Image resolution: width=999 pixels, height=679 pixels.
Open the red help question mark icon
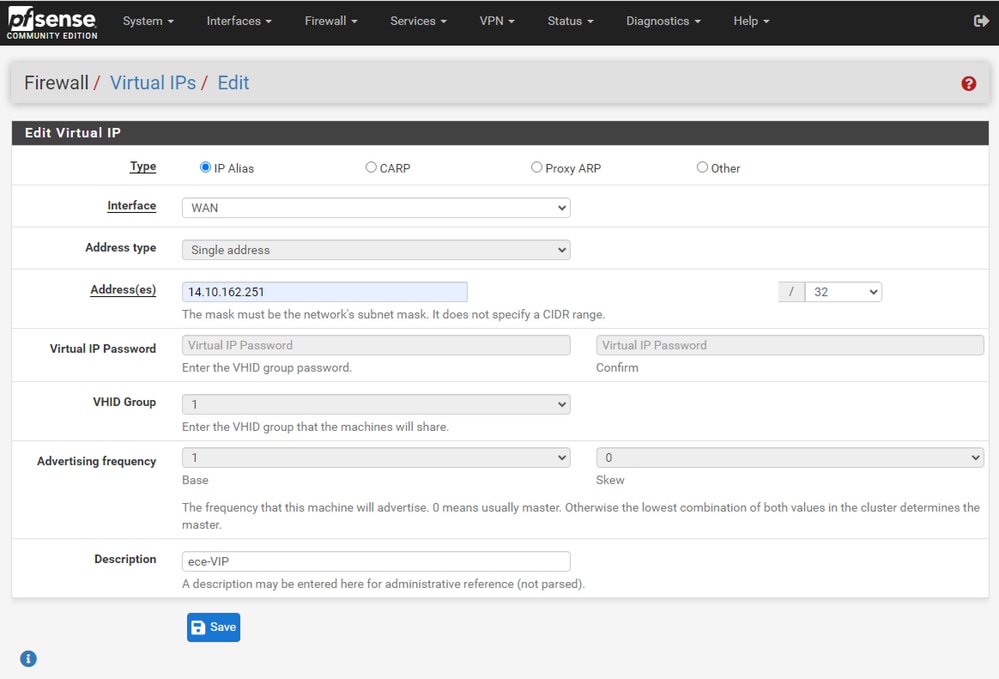[x=968, y=83]
